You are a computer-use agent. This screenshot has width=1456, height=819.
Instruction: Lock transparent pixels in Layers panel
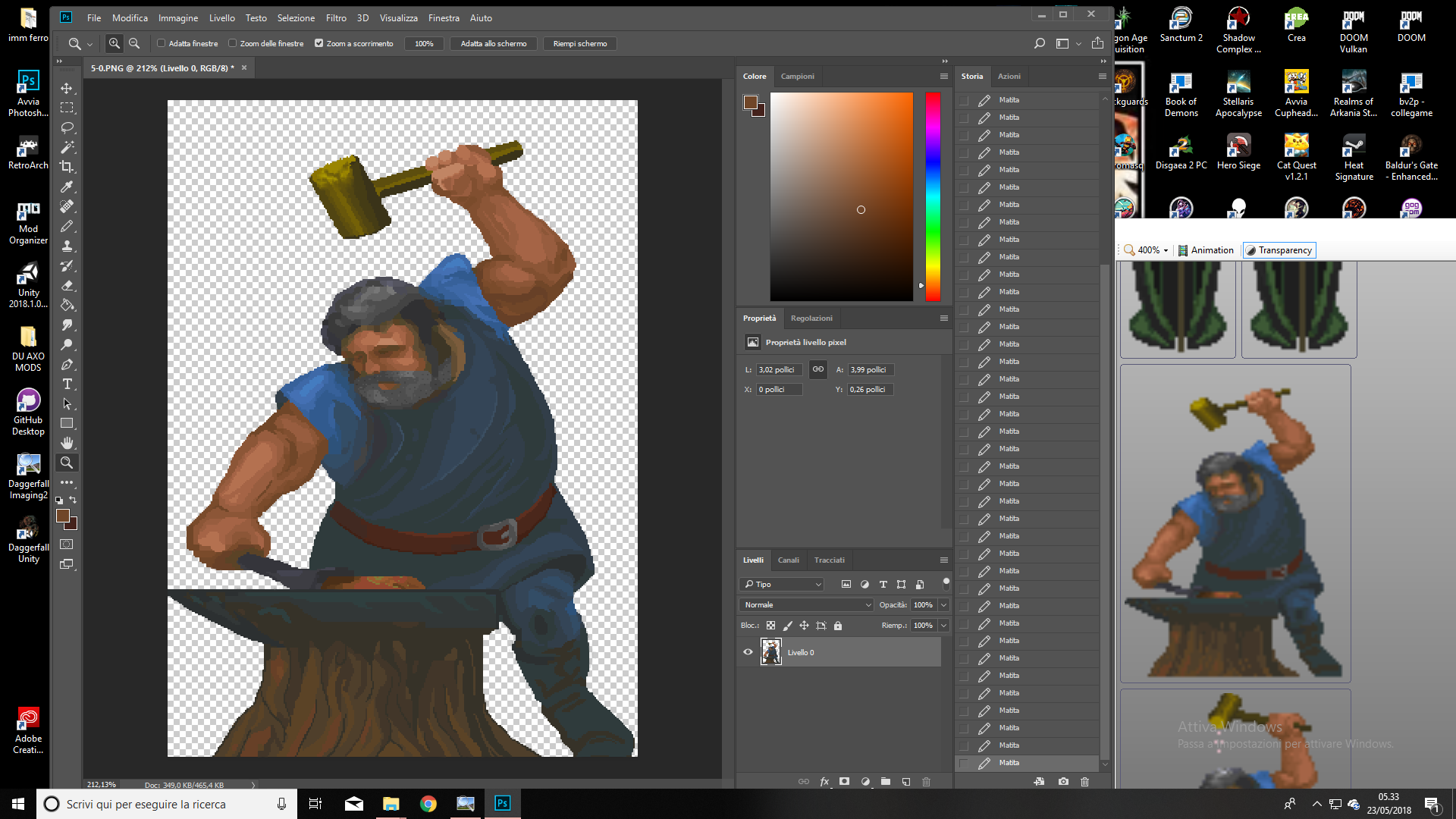pyautogui.click(x=770, y=626)
